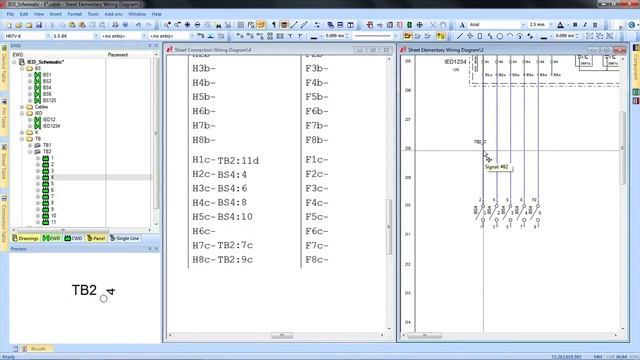640x360 pixels.
Task: Select the Line drawing tool
Action: coord(460,36)
